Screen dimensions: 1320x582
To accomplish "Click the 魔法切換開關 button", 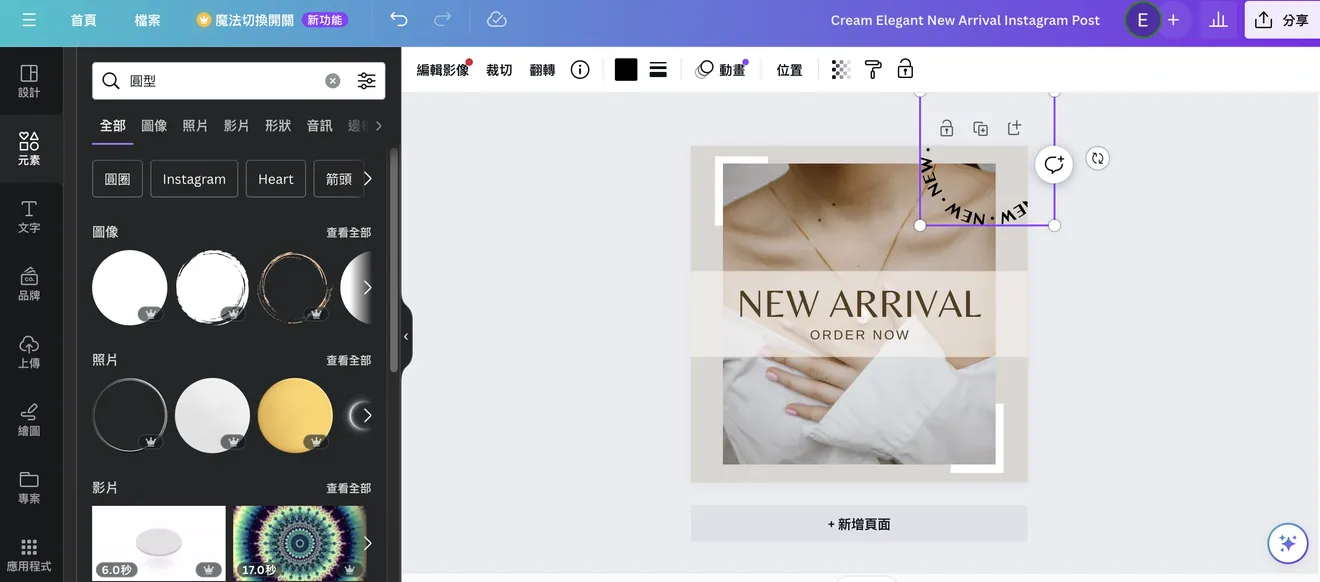I will click(x=272, y=20).
